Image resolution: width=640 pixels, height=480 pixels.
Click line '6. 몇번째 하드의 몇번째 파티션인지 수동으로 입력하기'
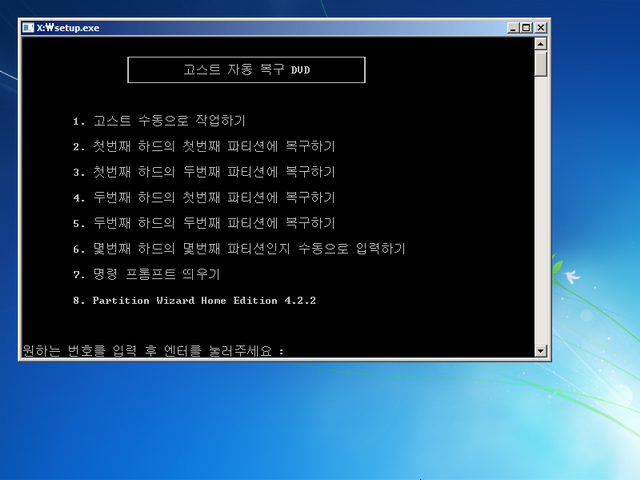pos(239,249)
